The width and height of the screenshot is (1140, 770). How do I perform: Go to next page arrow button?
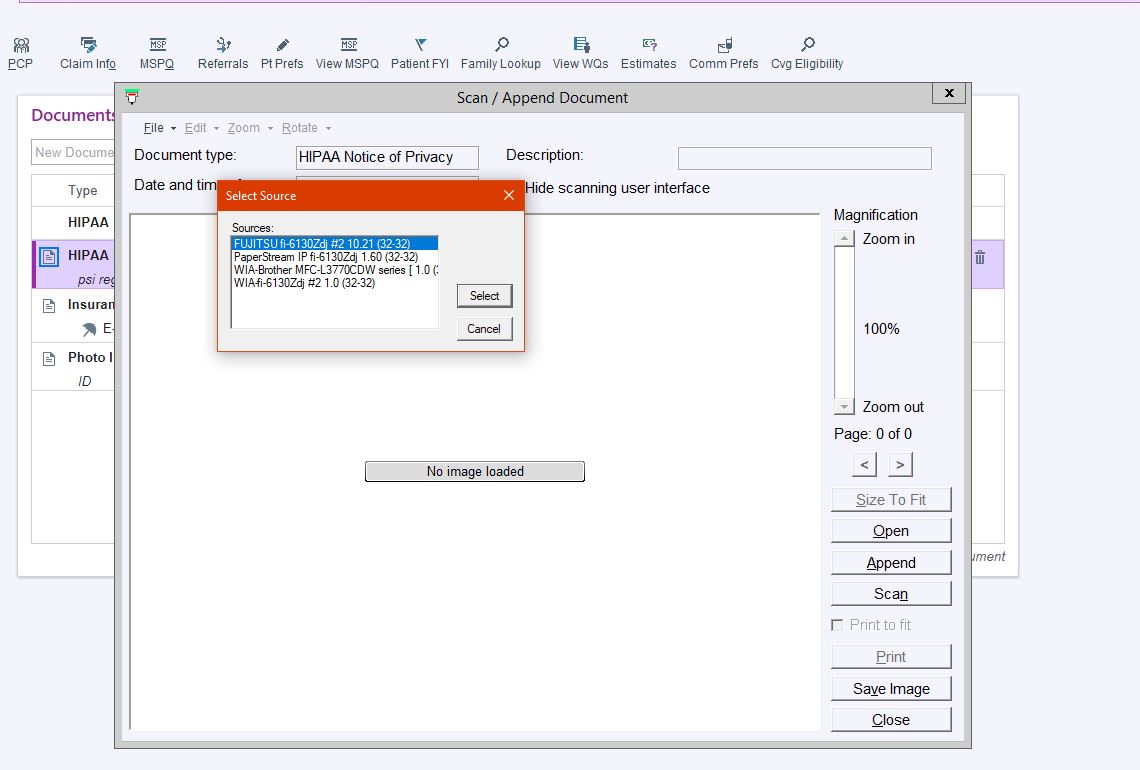click(x=900, y=465)
